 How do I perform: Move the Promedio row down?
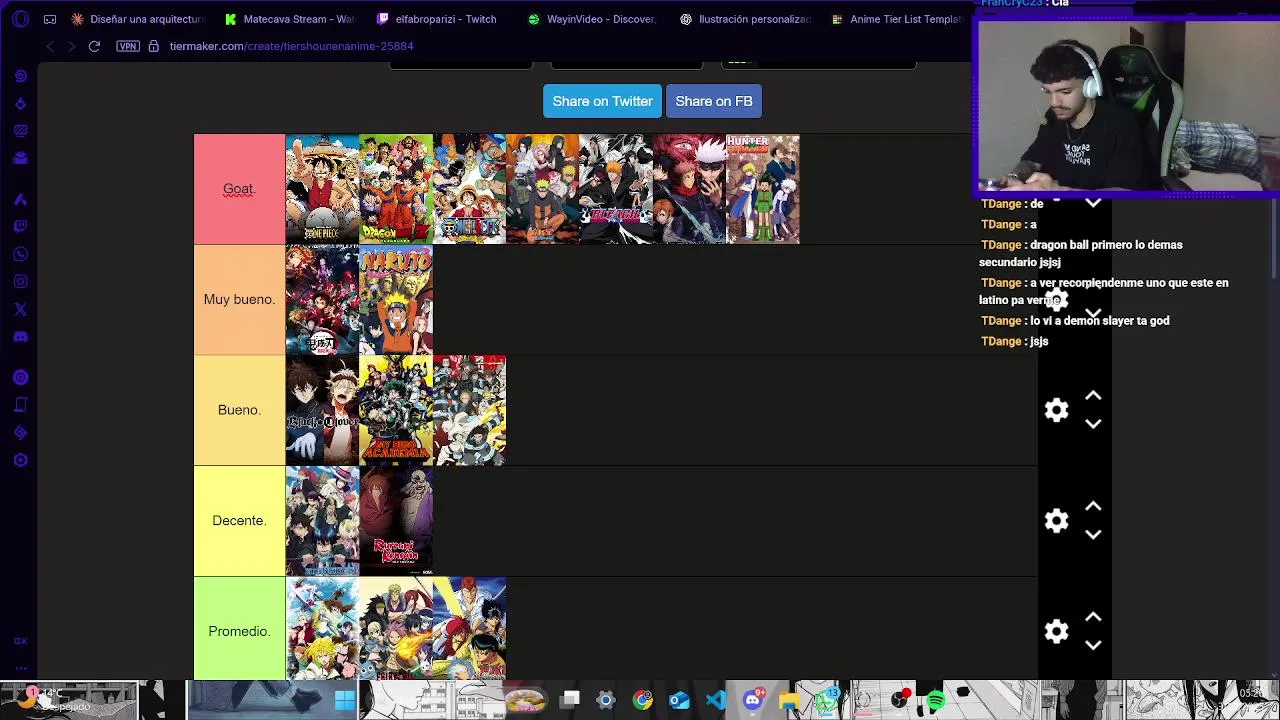1093,645
